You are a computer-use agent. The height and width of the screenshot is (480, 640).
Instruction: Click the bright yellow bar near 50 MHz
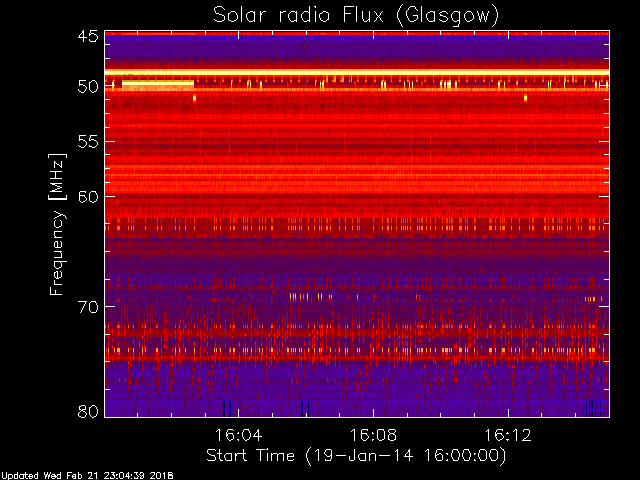click(158, 85)
